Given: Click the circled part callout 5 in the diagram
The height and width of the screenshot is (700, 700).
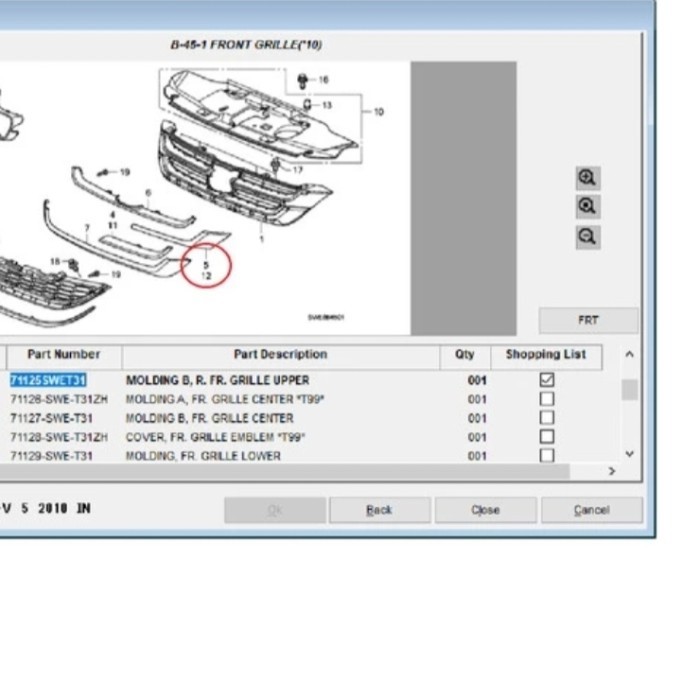Looking at the screenshot, I should tap(207, 265).
